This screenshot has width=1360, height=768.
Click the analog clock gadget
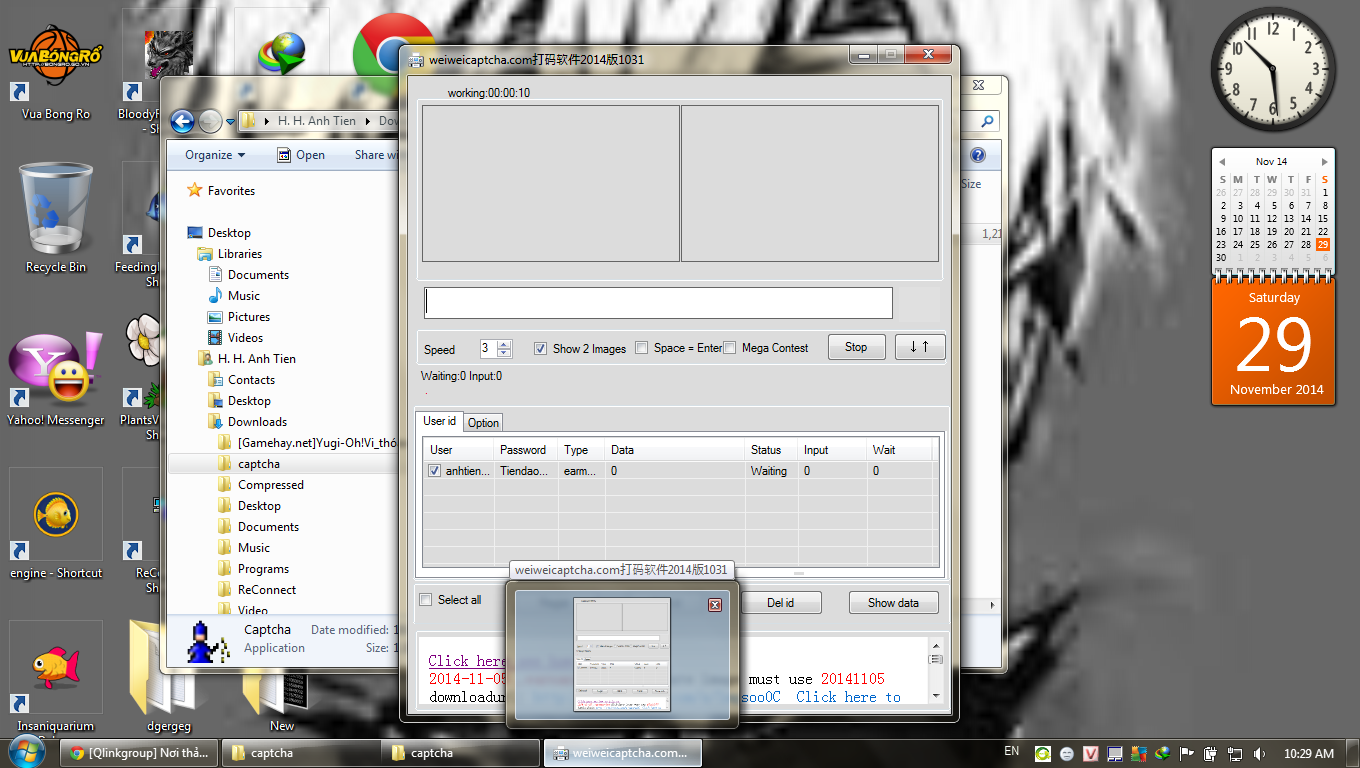pos(1273,68)
